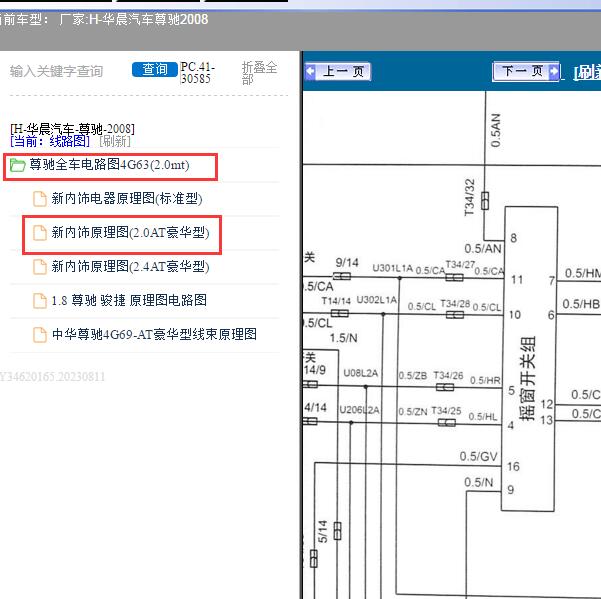Click the T34/28 connector label
Image resolution: width=601 pixels, height=599 pixels.
coord(455,304)
